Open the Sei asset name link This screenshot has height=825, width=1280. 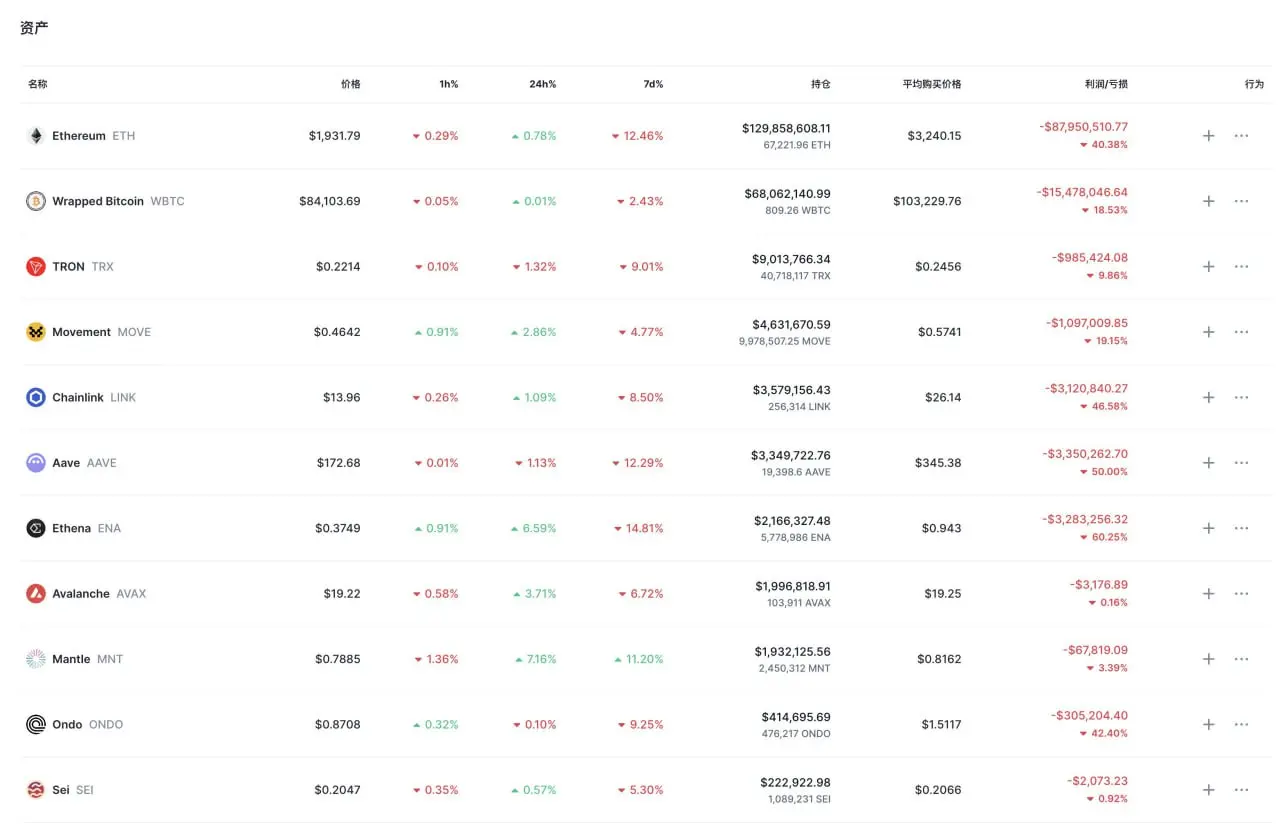coord(61,790)
